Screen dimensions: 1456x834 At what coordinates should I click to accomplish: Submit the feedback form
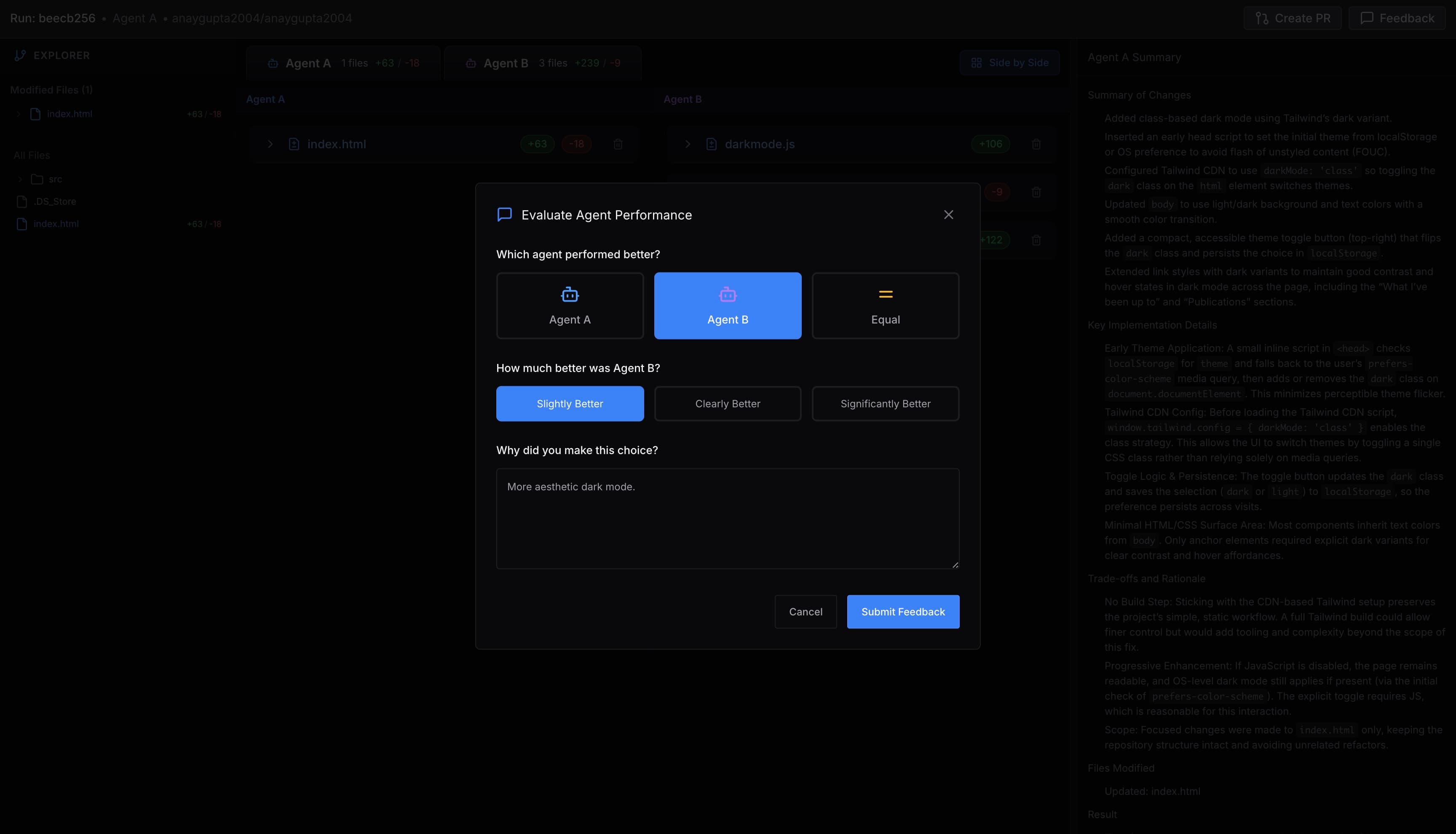pos(903,612)
